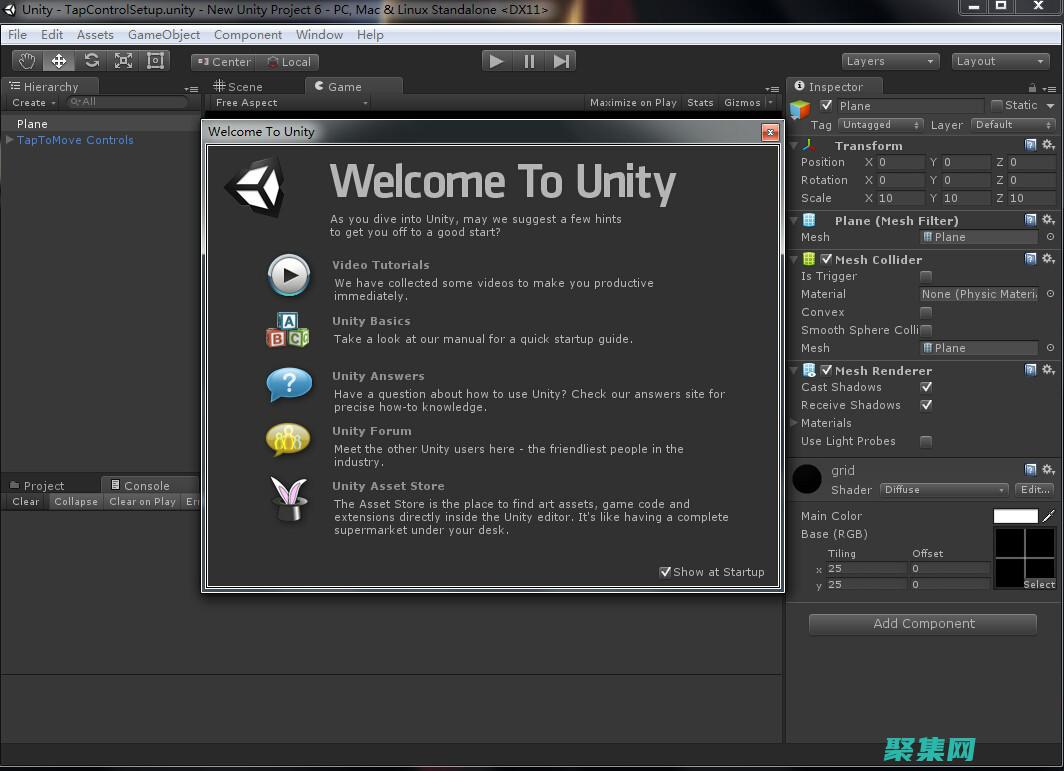Click the Add Component button
This screenshot has height=771, width=1064.
pos(923,623)
